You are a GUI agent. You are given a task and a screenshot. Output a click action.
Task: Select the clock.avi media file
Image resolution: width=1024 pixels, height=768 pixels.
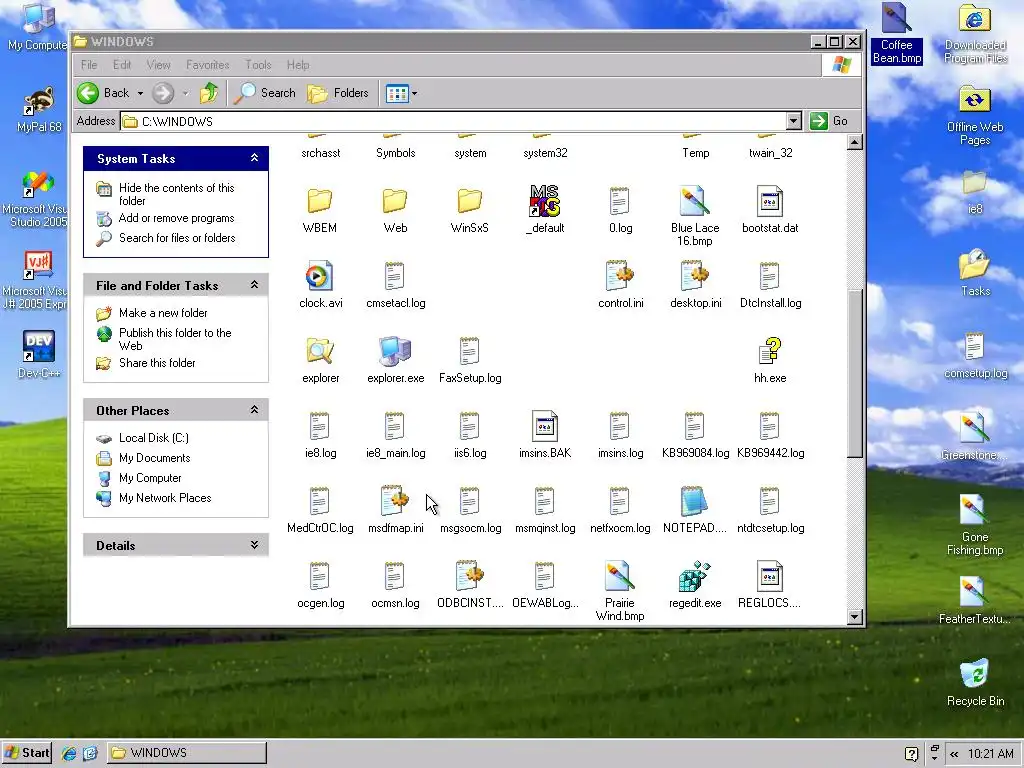pos(320,276)
